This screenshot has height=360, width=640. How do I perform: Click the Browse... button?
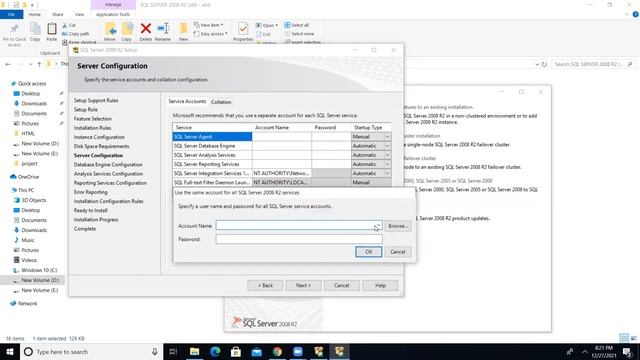[x=398, y=226]
